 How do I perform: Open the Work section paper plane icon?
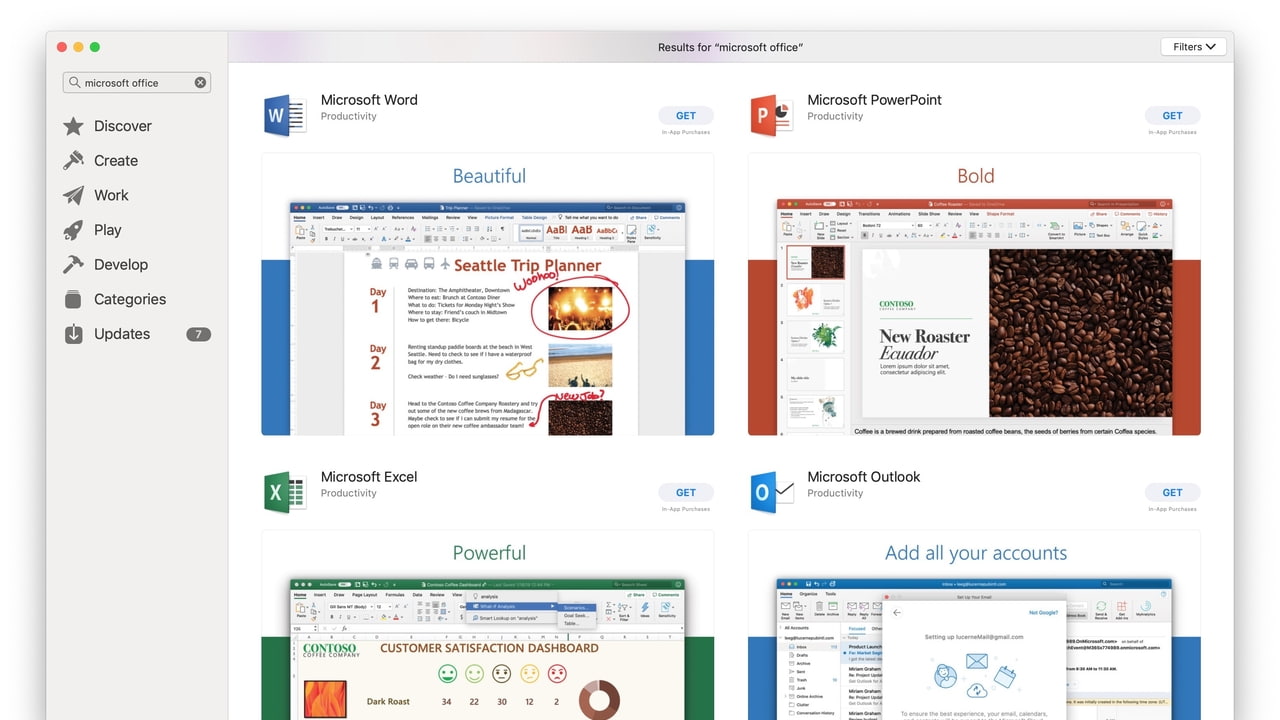coord(73,195)
